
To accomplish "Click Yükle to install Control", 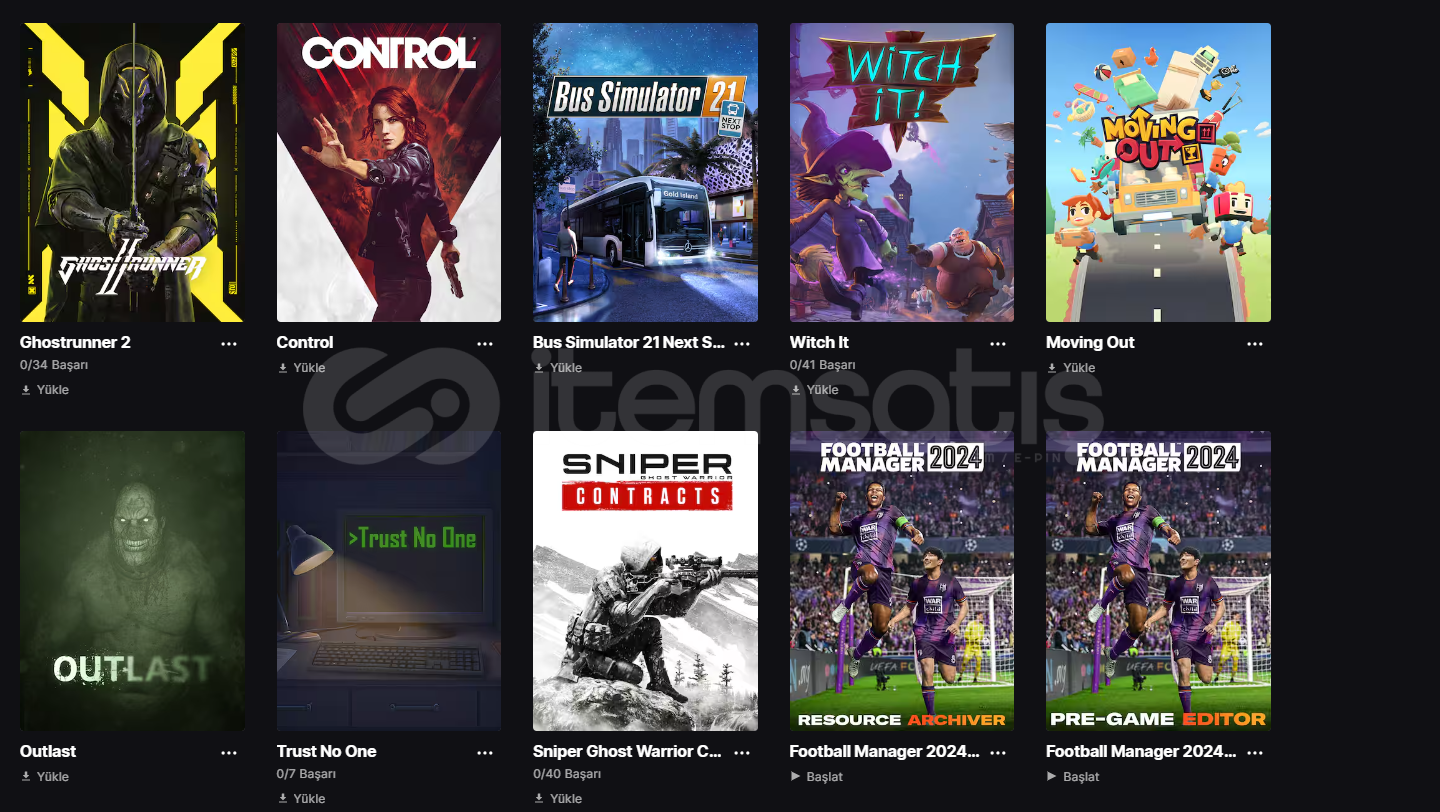I will coord(302,368).
